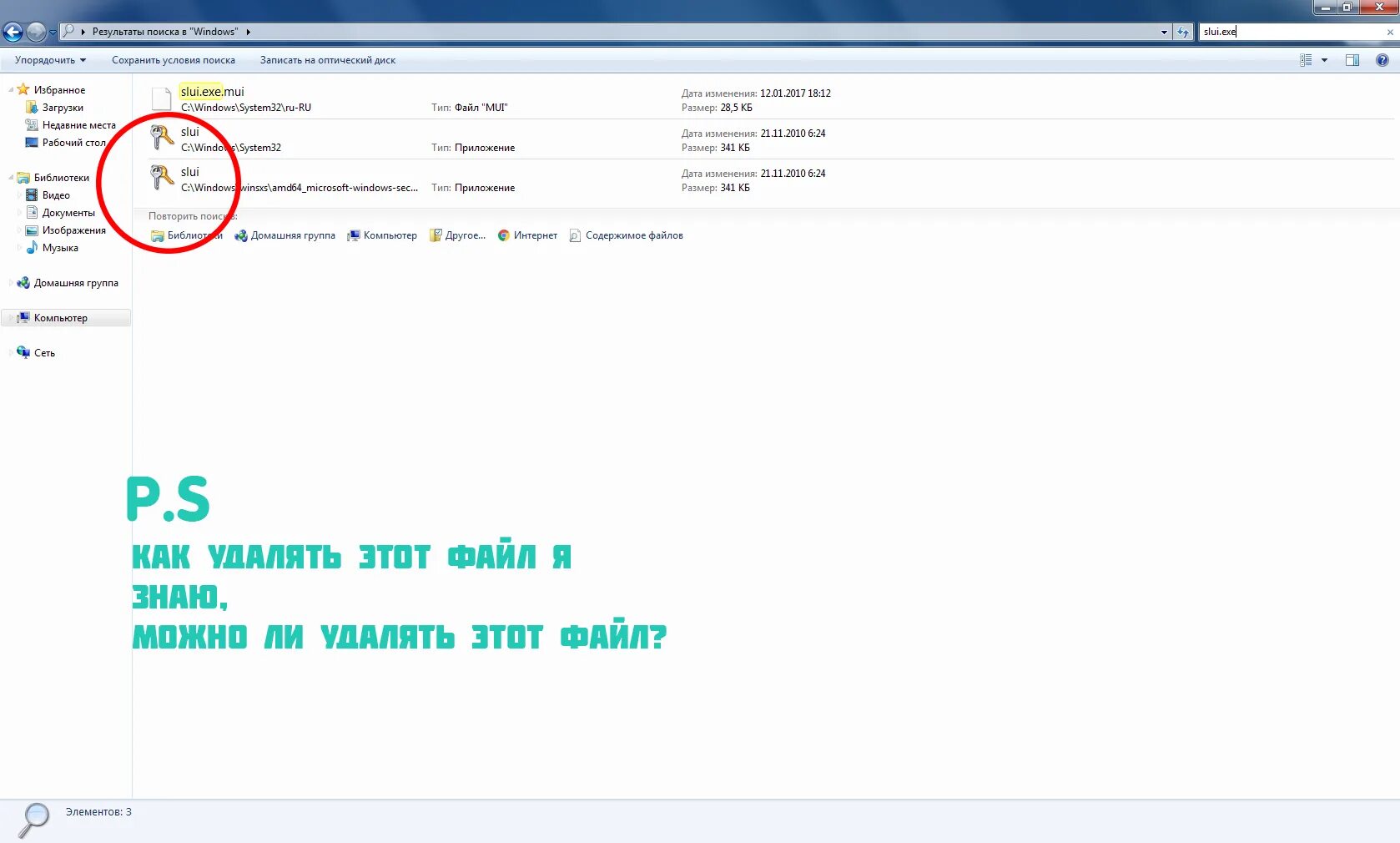Click Записать на оптический диск

[x=328, y=60]
